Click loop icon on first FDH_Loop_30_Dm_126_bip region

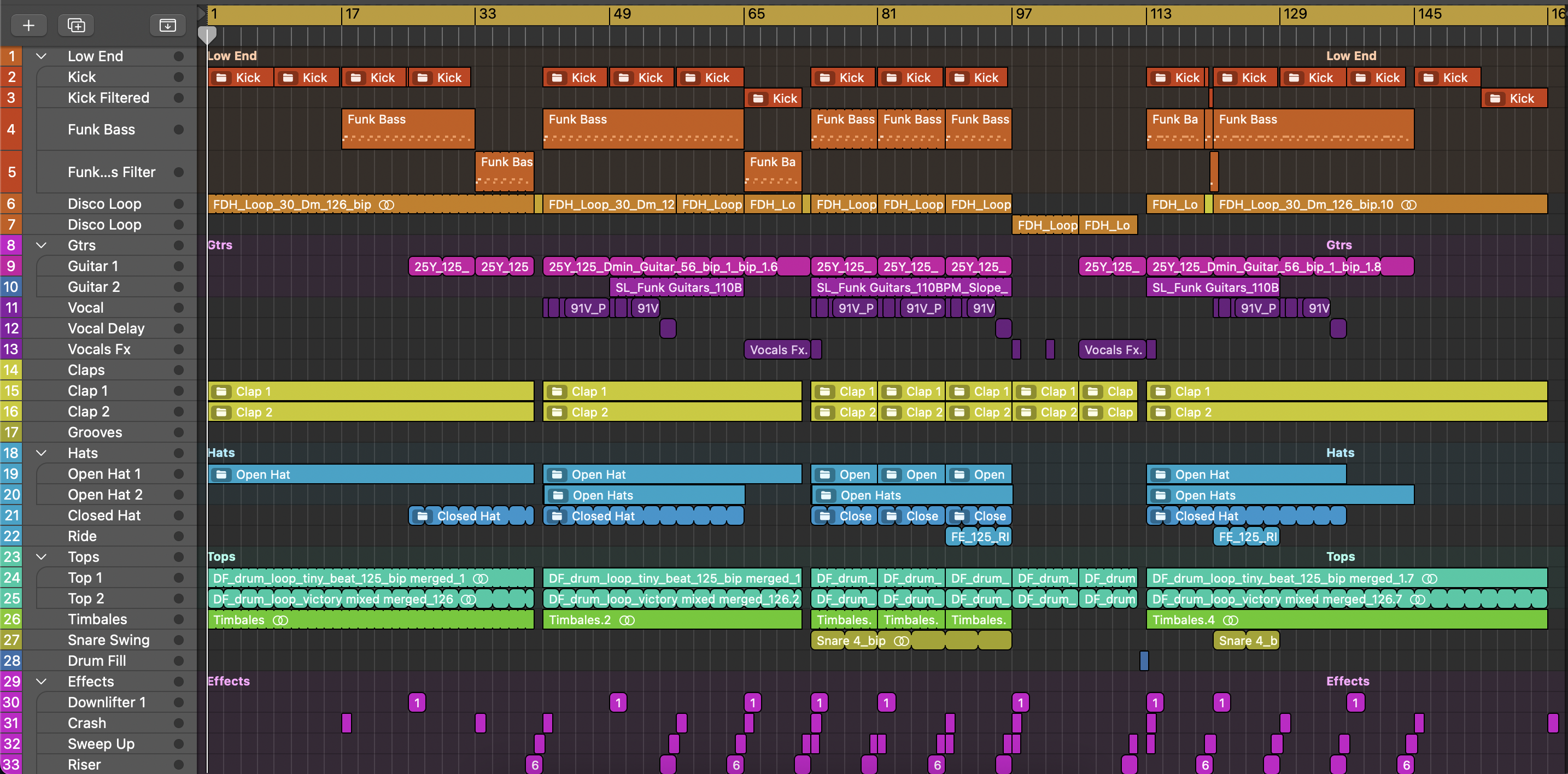pyautogui.click(x=387, y=204)
